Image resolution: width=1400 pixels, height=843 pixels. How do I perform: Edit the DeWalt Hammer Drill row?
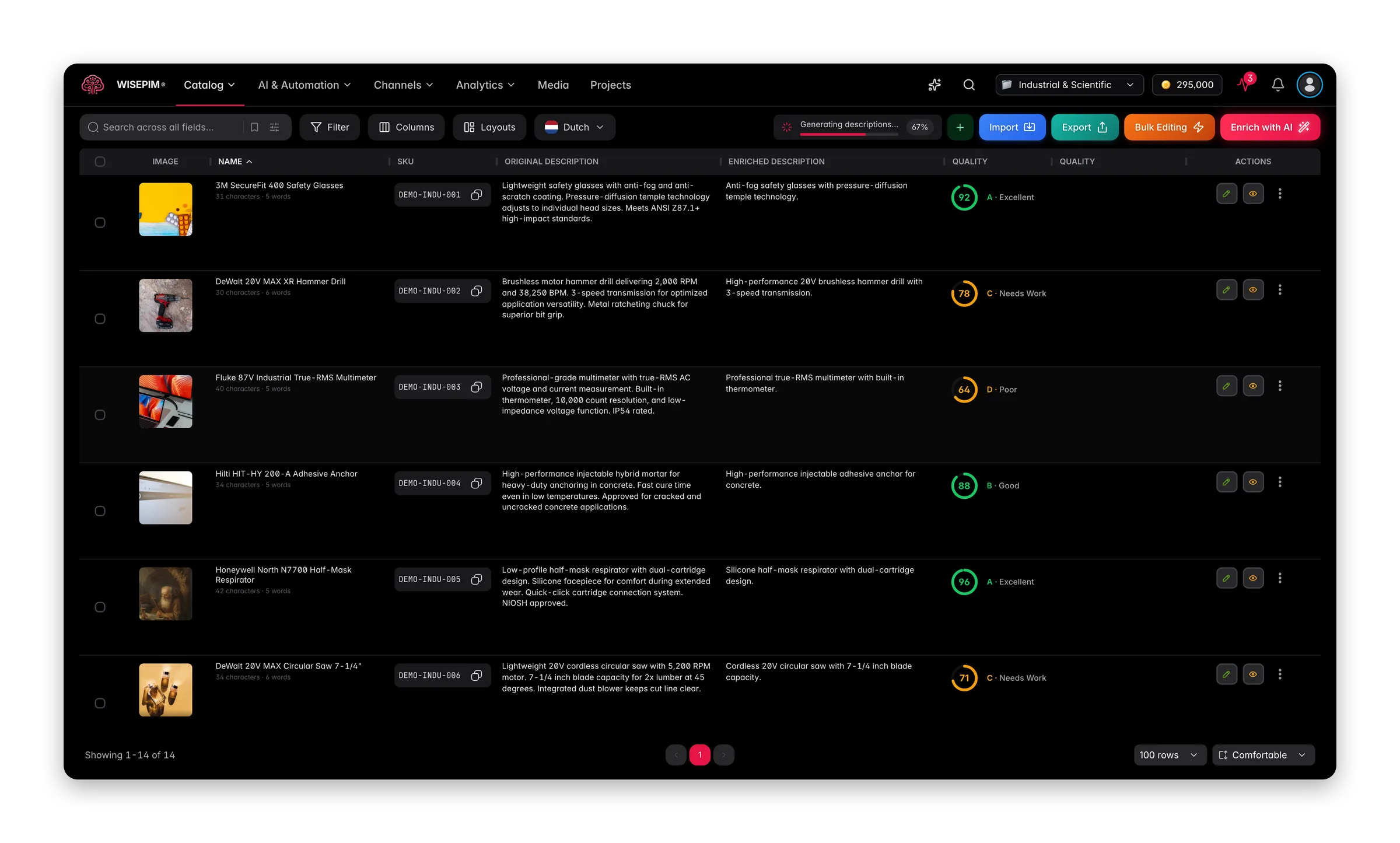click(x=1227, y=290)
